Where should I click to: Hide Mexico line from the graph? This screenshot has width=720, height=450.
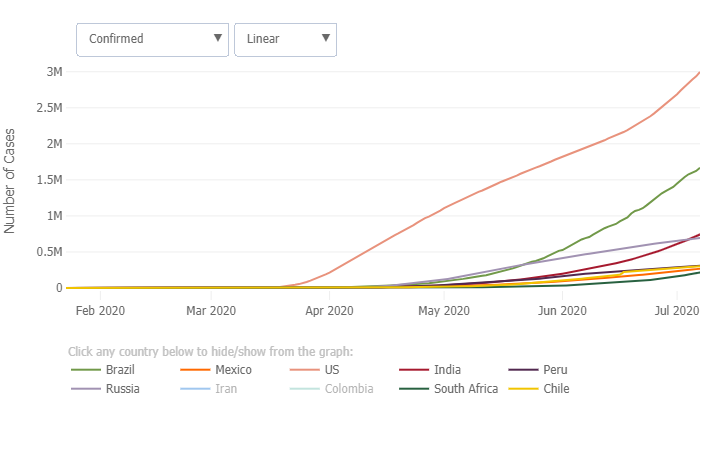click(x=232, y=370)
